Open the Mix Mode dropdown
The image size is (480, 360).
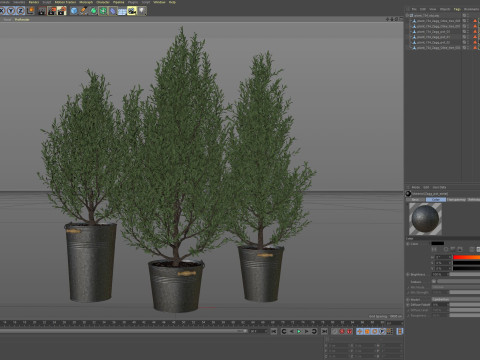click(456, 287)
